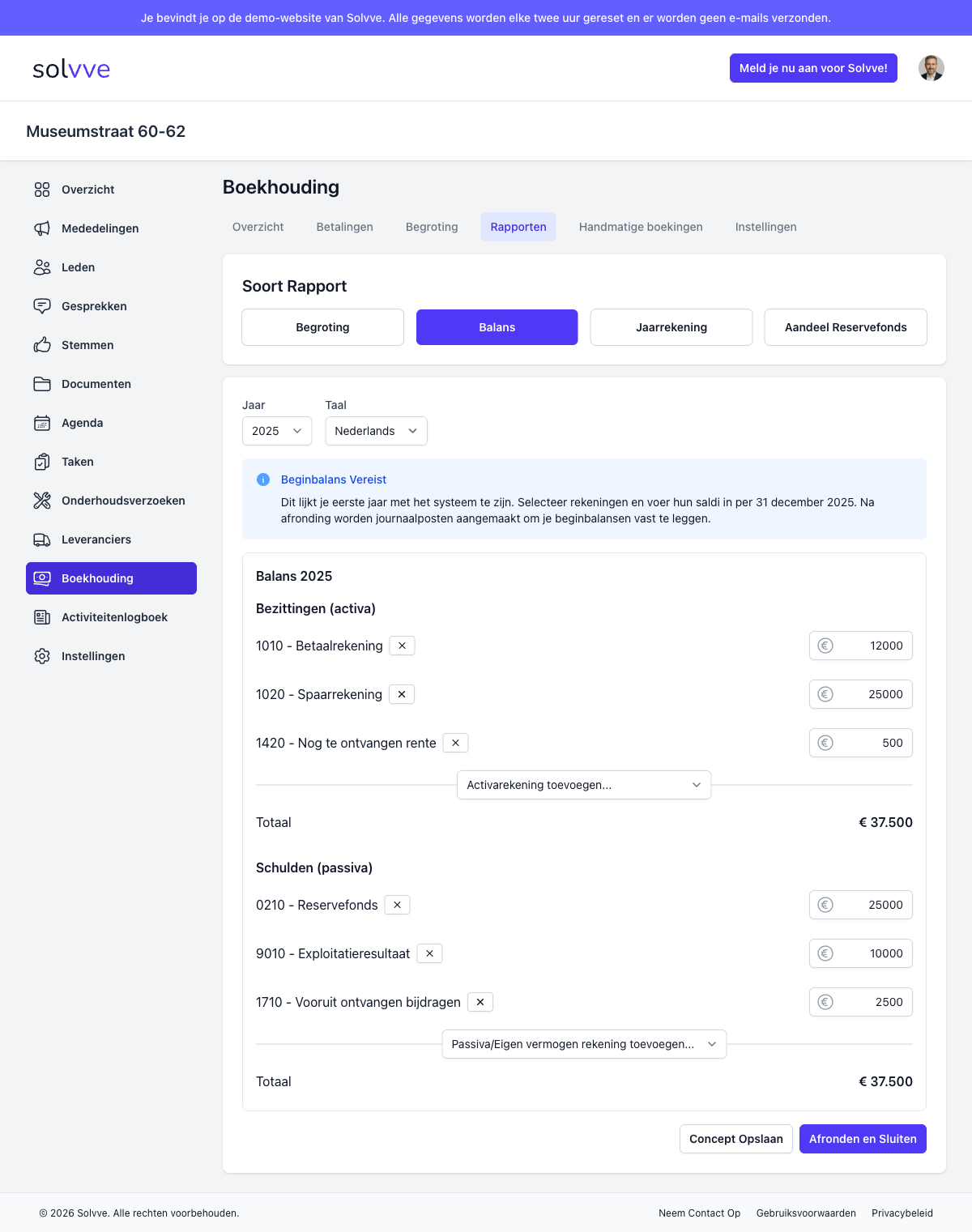Image resolution: width=972 pixels, height=1232 pixels.
Task: Open the Jaar 2025 dropdown
Action: 277,431
